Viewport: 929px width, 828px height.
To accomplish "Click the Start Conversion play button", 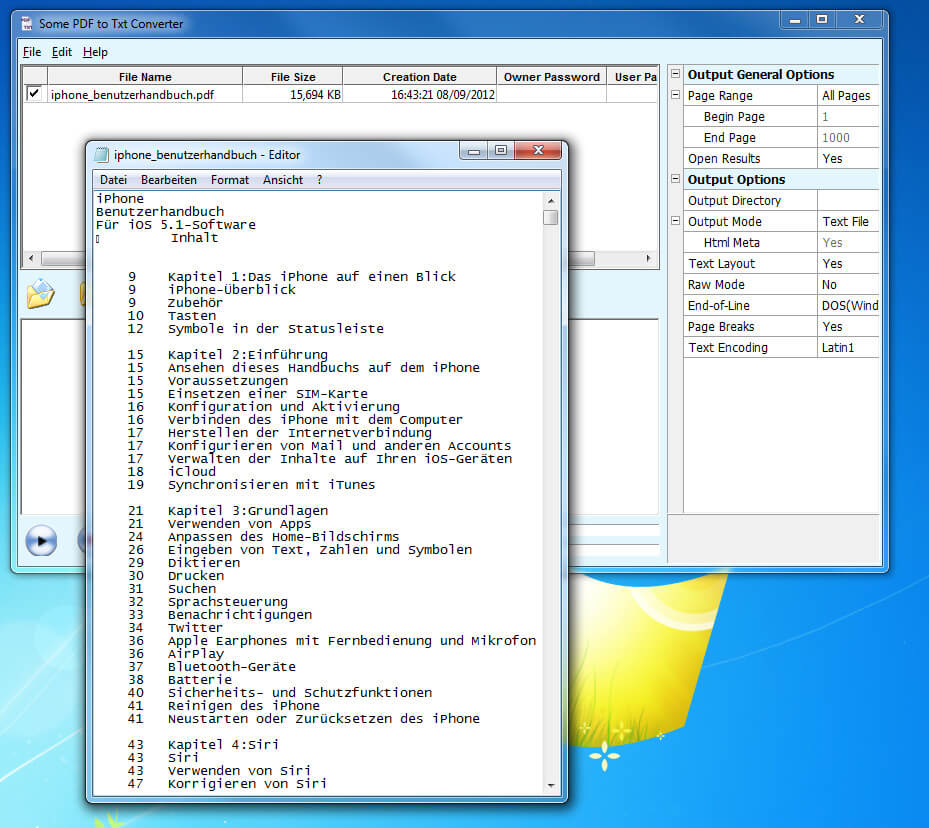I will (41, 541).
